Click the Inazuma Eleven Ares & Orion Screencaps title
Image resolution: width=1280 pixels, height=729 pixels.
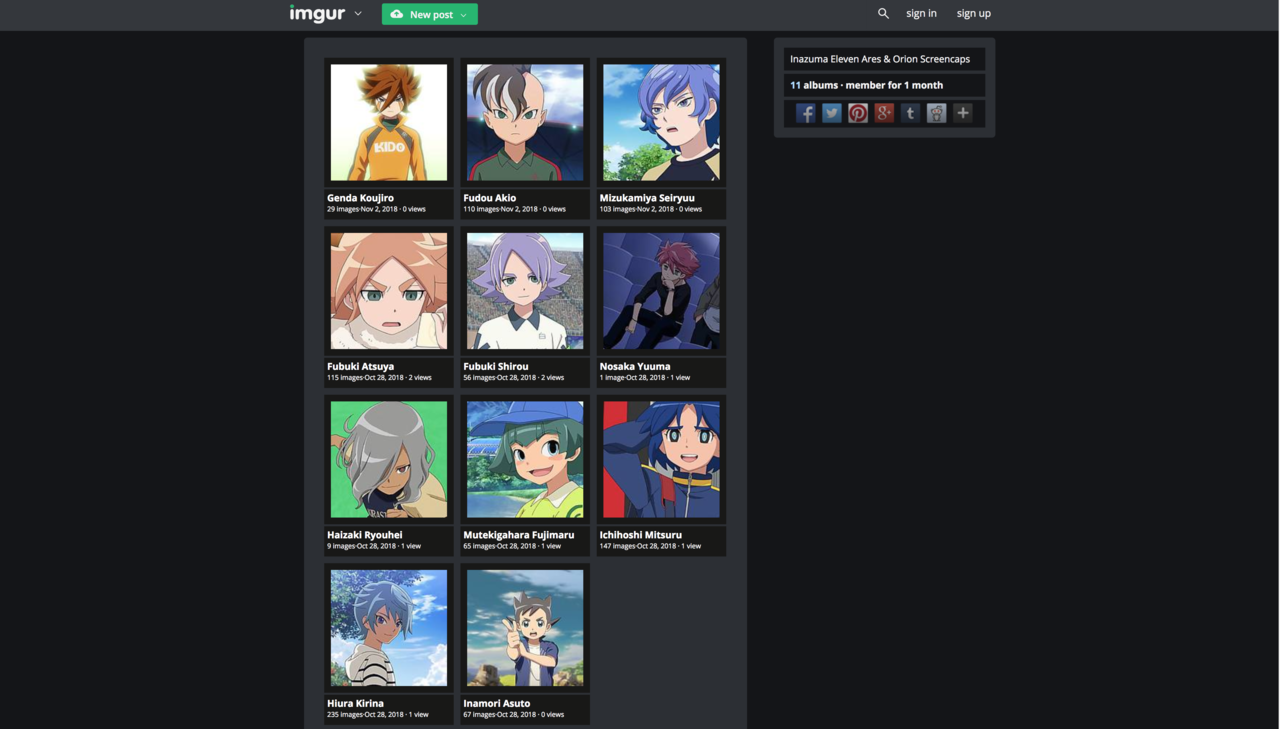pos(880,59)
